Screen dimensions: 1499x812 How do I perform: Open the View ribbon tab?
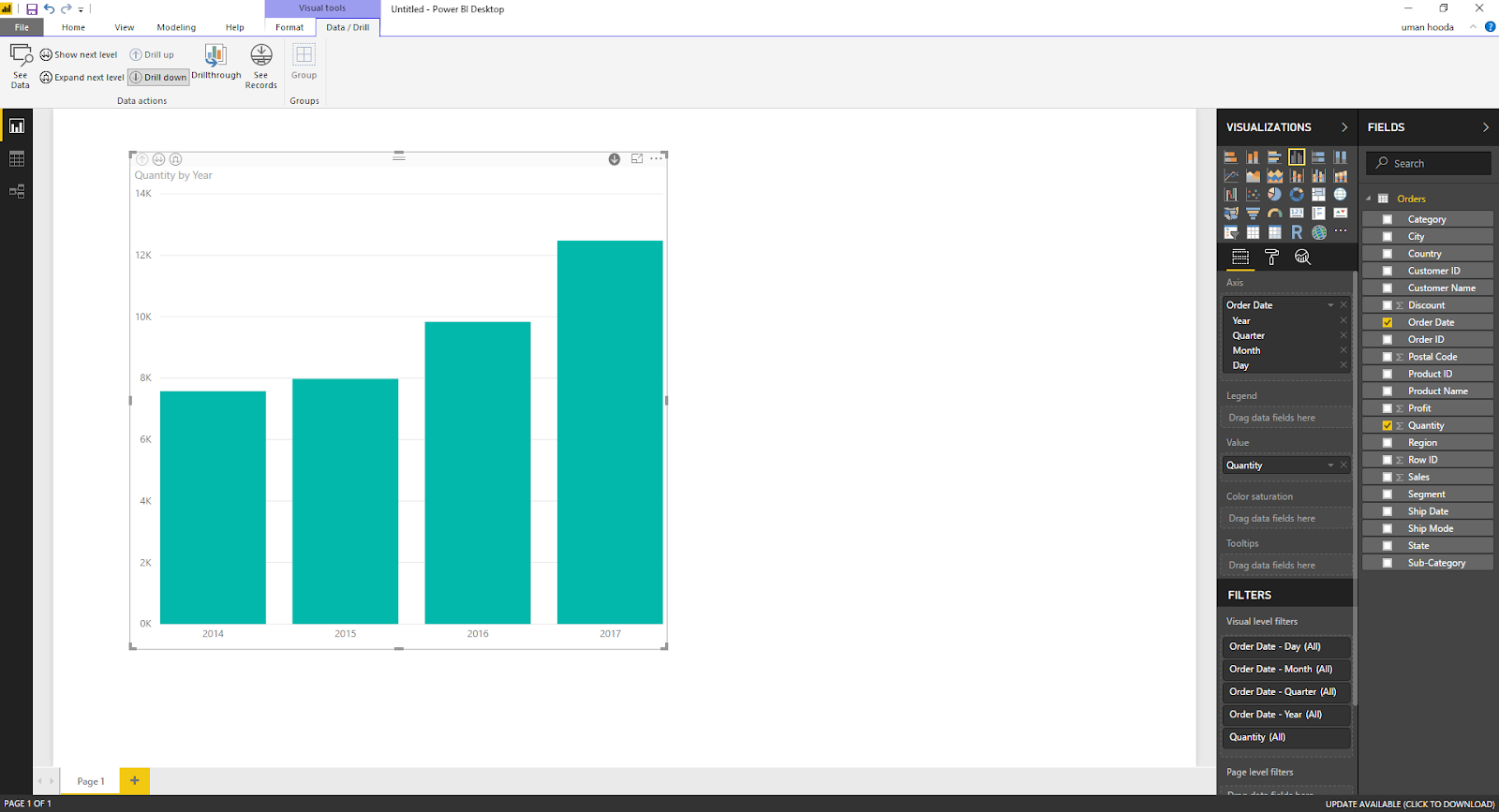pyautogui.click(x=125, y=27)
